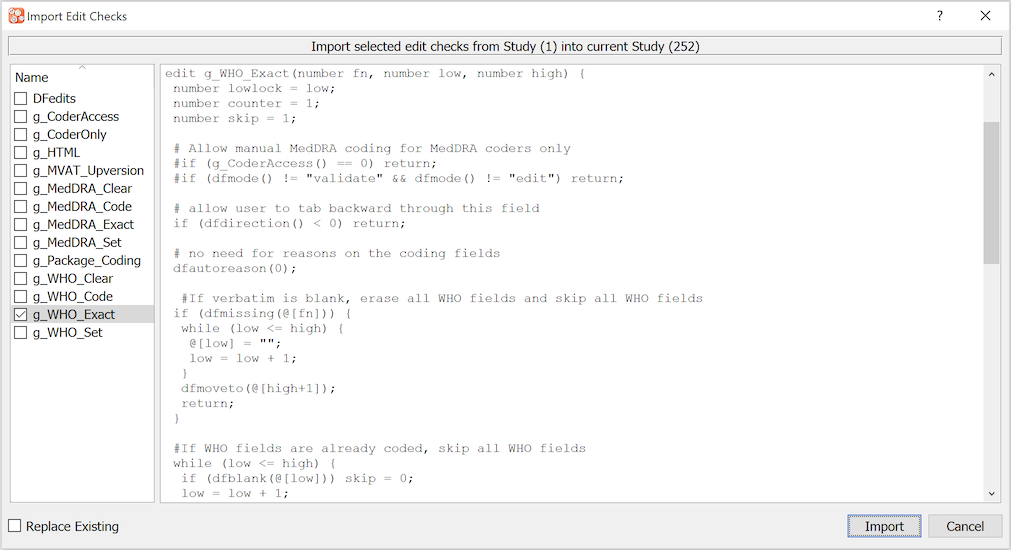Click the Import Edit Checks app icon

16,16
